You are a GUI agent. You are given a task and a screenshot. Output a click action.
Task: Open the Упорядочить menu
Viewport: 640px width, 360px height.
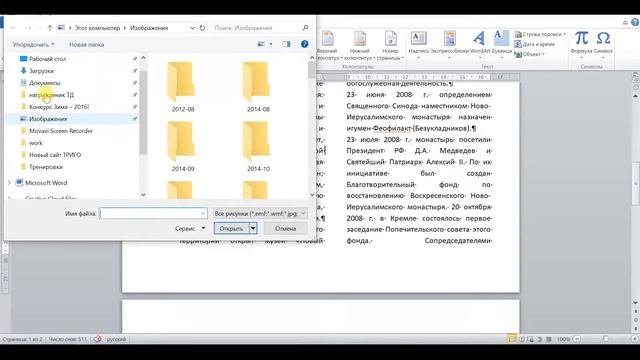[x=33, y=44]
